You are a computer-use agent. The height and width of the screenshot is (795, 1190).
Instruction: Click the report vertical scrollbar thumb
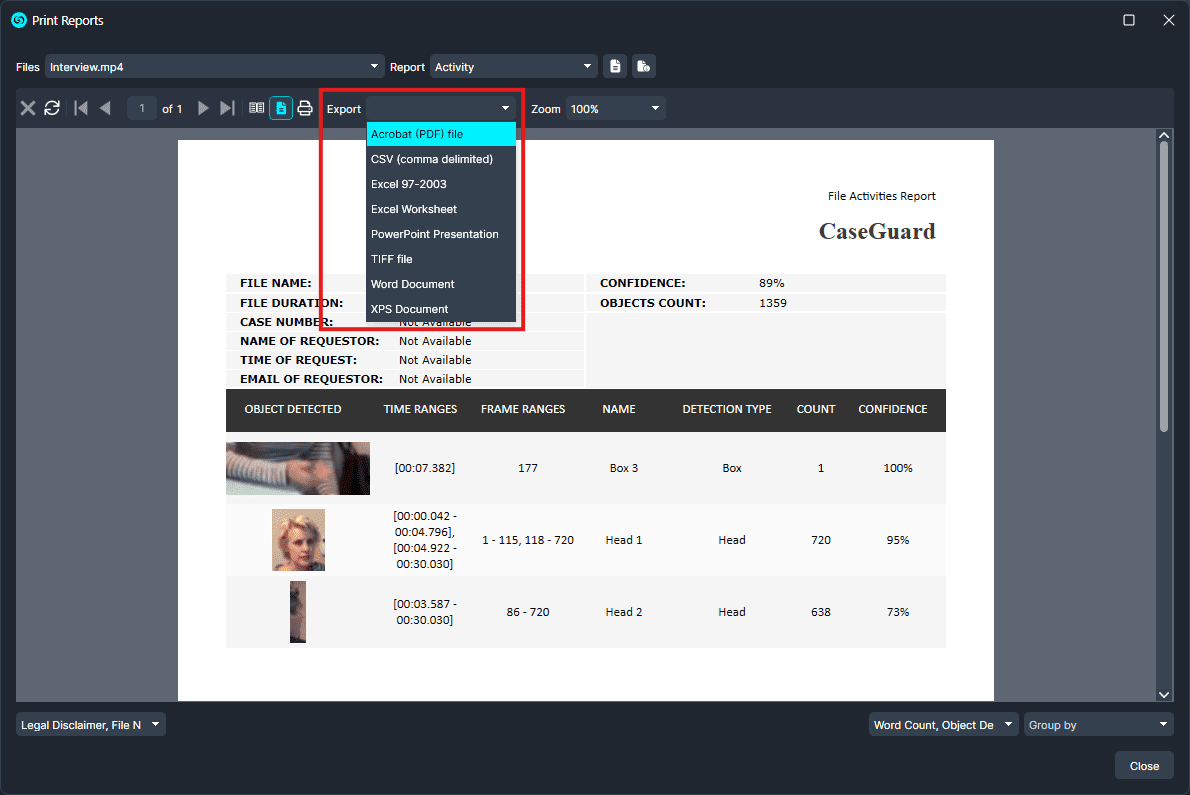(x=1163, y=285)
